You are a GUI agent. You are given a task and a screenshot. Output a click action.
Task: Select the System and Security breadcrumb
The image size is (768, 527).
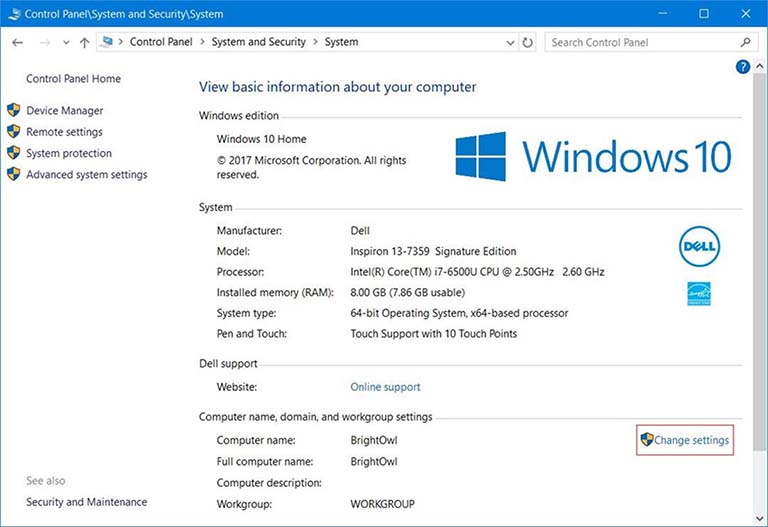coord(258,42)
